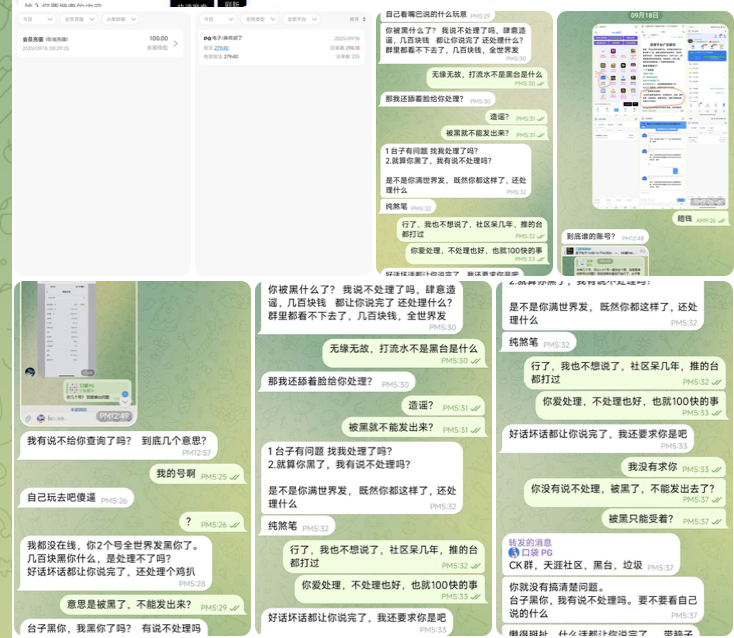Image resolution: width=734 pixels, height=638 pixels.
Task: Click the read checkmarks on the 我的号啊 message
Action: [236, 477]
